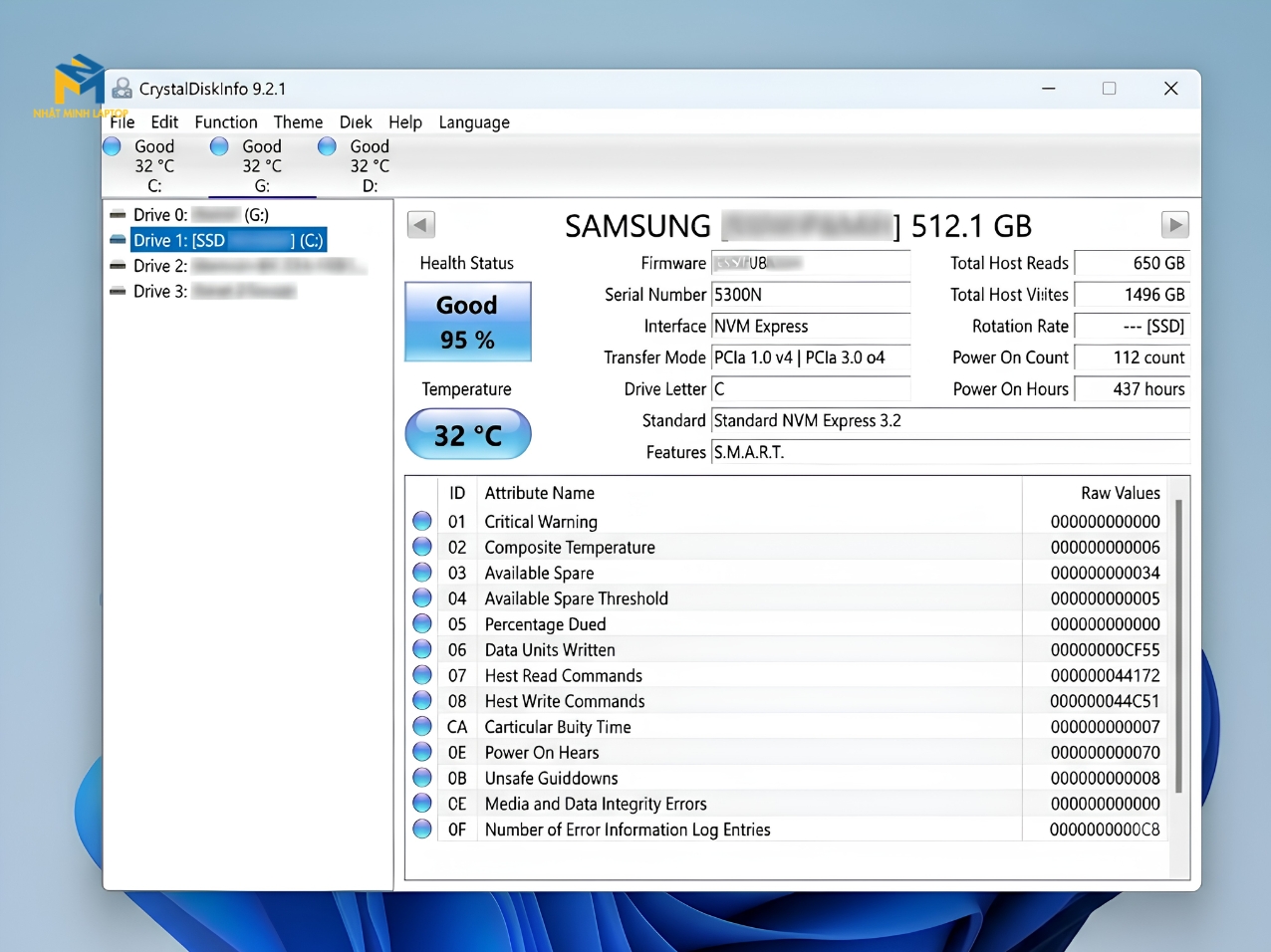1271x952 pixels.
Task: Switch to the C: disk tab label
Action: coord(154,186)
